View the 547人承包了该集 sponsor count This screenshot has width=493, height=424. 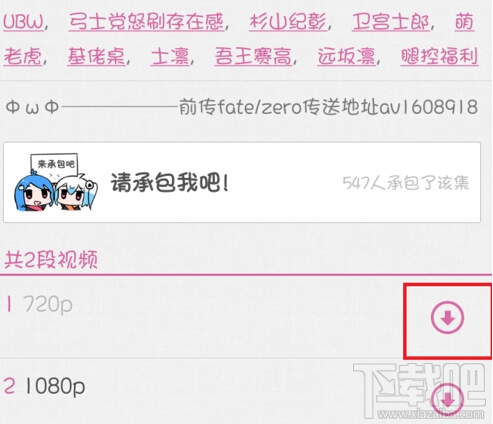[406, 183]
